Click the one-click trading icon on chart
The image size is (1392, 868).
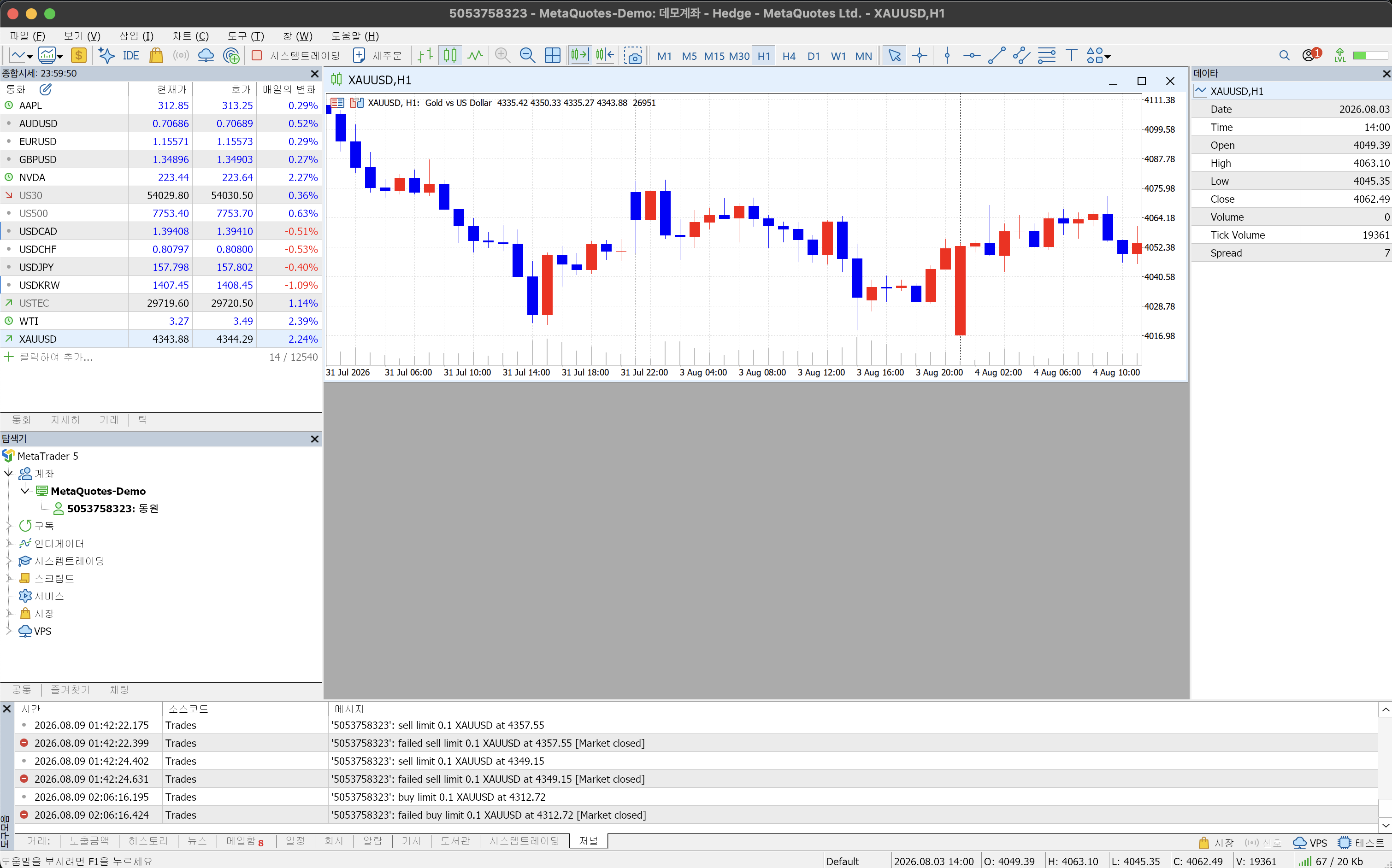coord(357,103)
